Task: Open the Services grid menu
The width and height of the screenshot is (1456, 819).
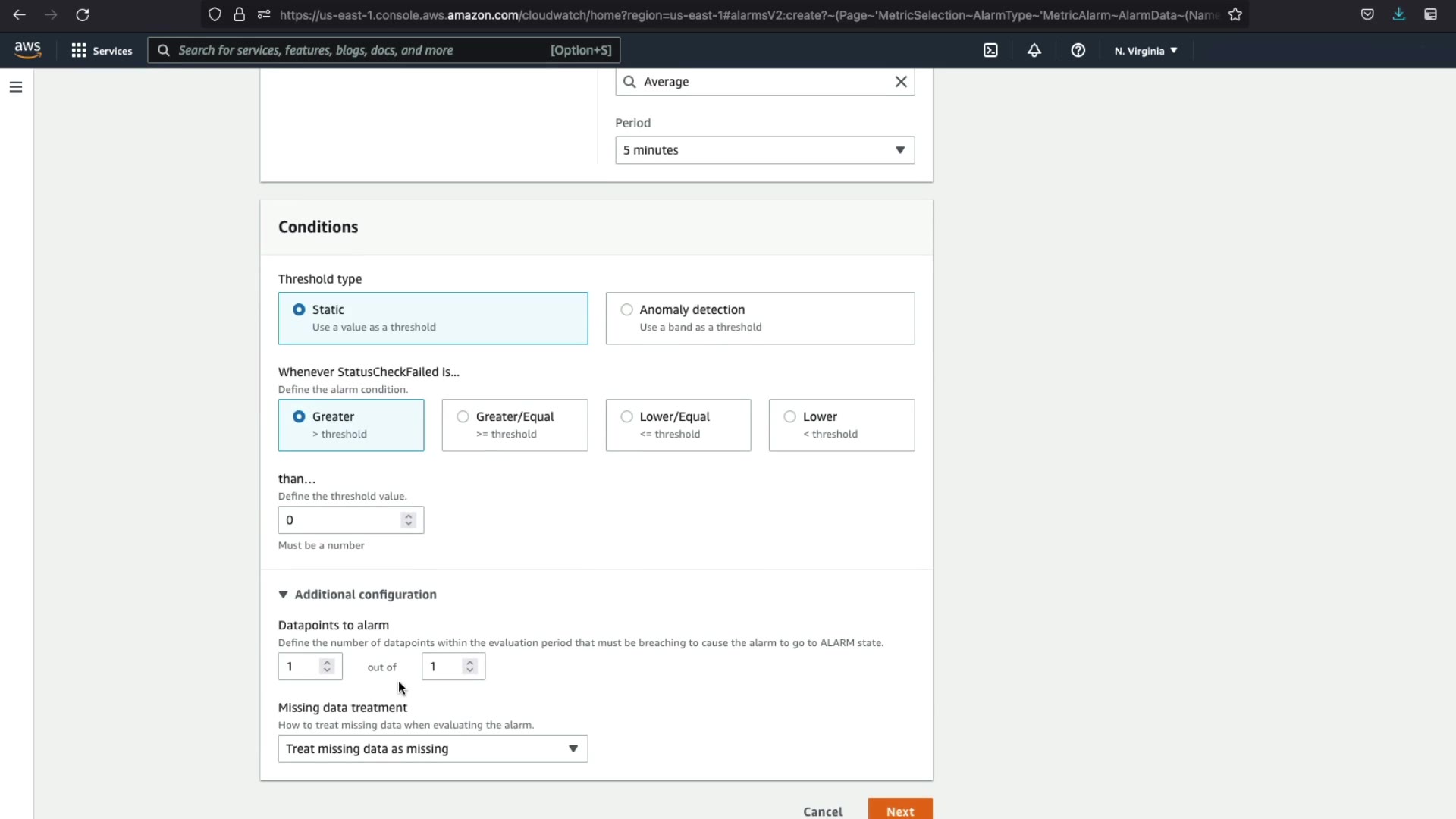Action: coord(101,50)
